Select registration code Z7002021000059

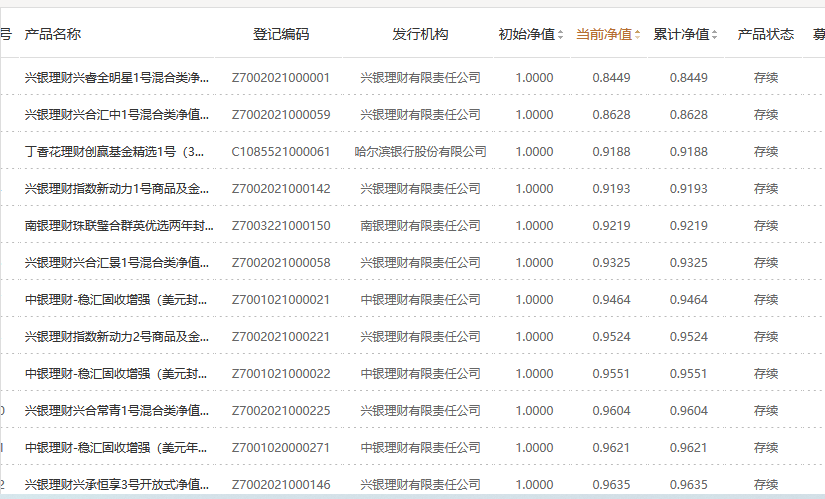[281, 115]
